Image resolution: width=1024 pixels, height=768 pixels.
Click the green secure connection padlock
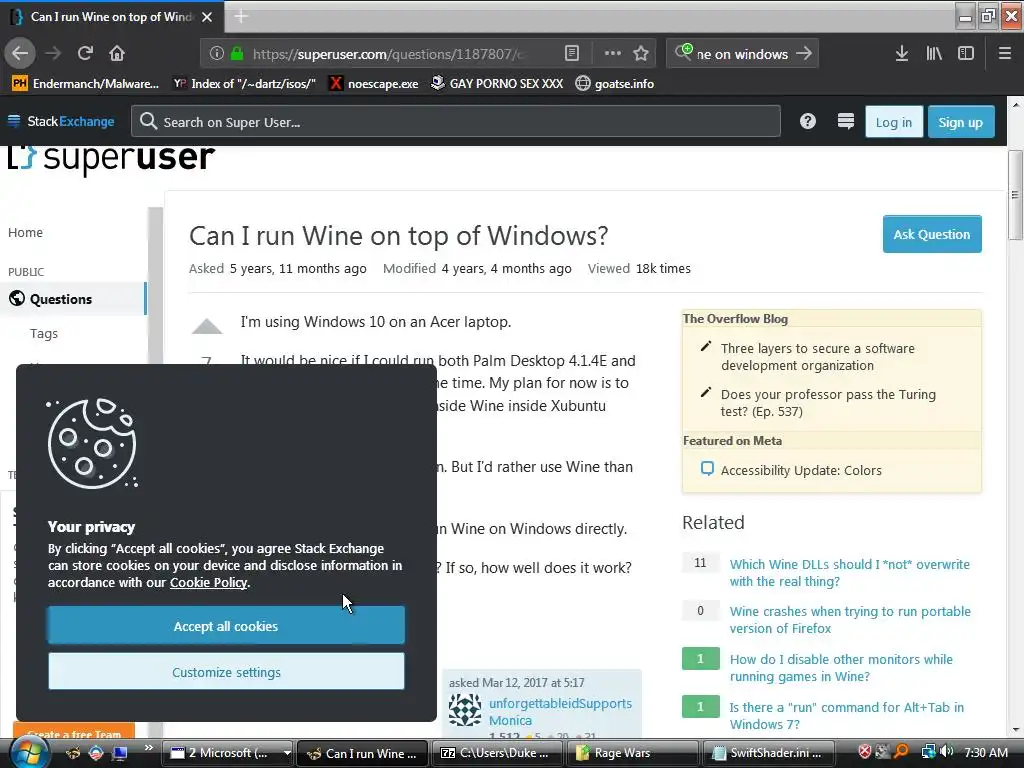[237, 54]
